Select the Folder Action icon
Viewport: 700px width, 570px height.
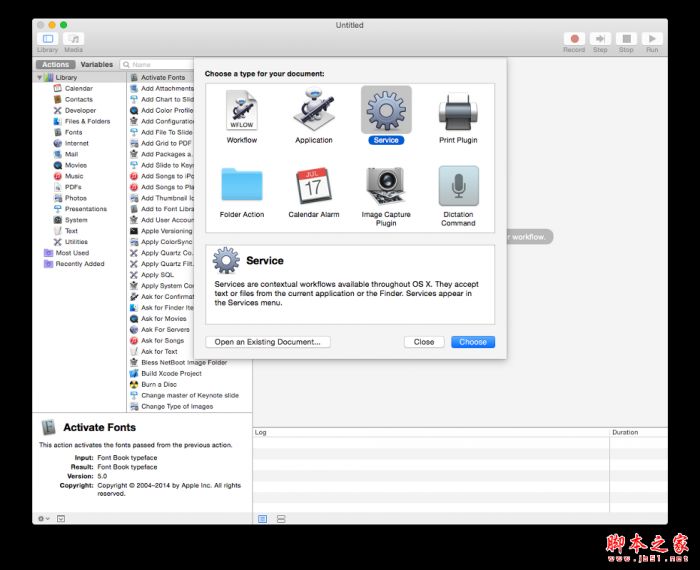[x=241, y=185]
